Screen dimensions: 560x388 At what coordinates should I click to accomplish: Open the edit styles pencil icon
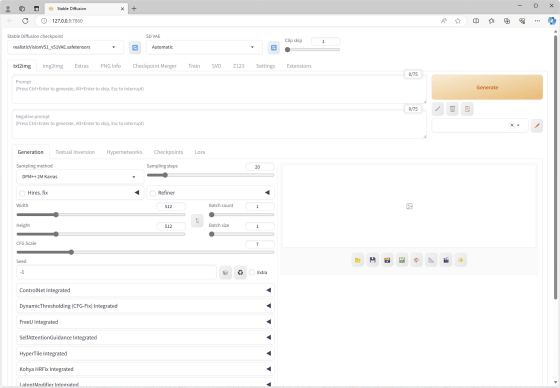pos(536,126)
